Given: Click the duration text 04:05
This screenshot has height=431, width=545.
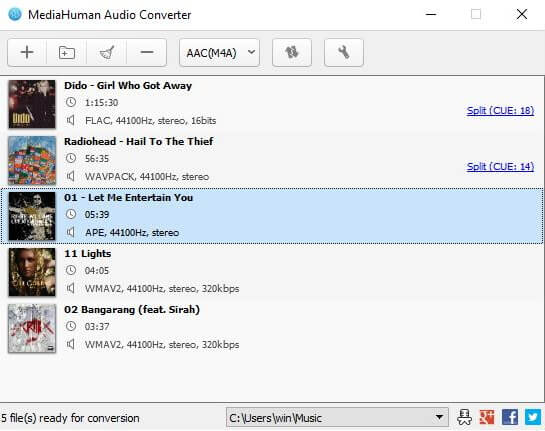Looking at the screenshot, I should click(x=97, y=270).
